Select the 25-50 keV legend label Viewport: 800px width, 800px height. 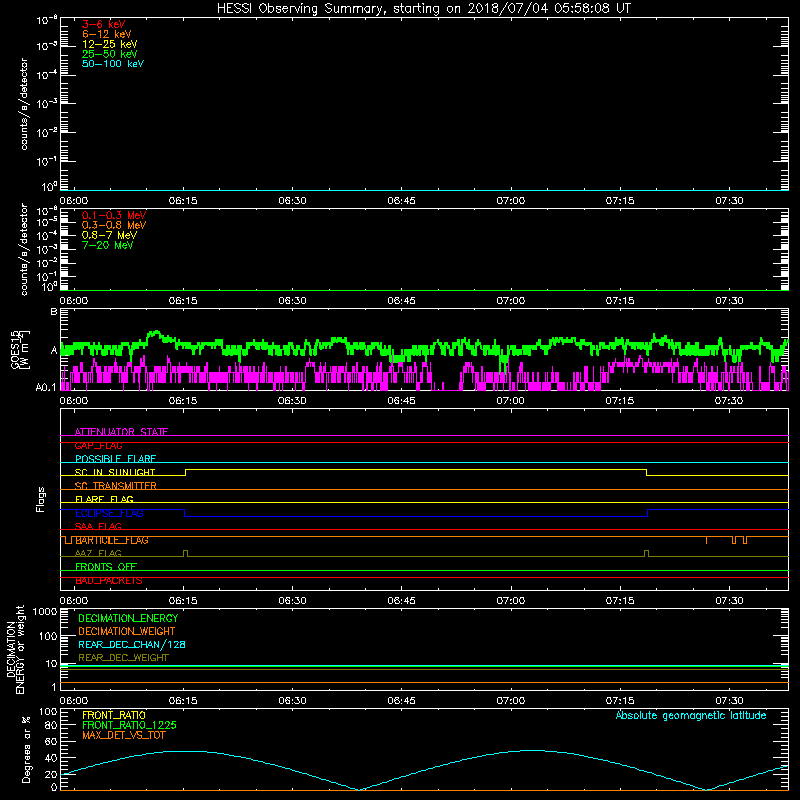tap(110, 54)
